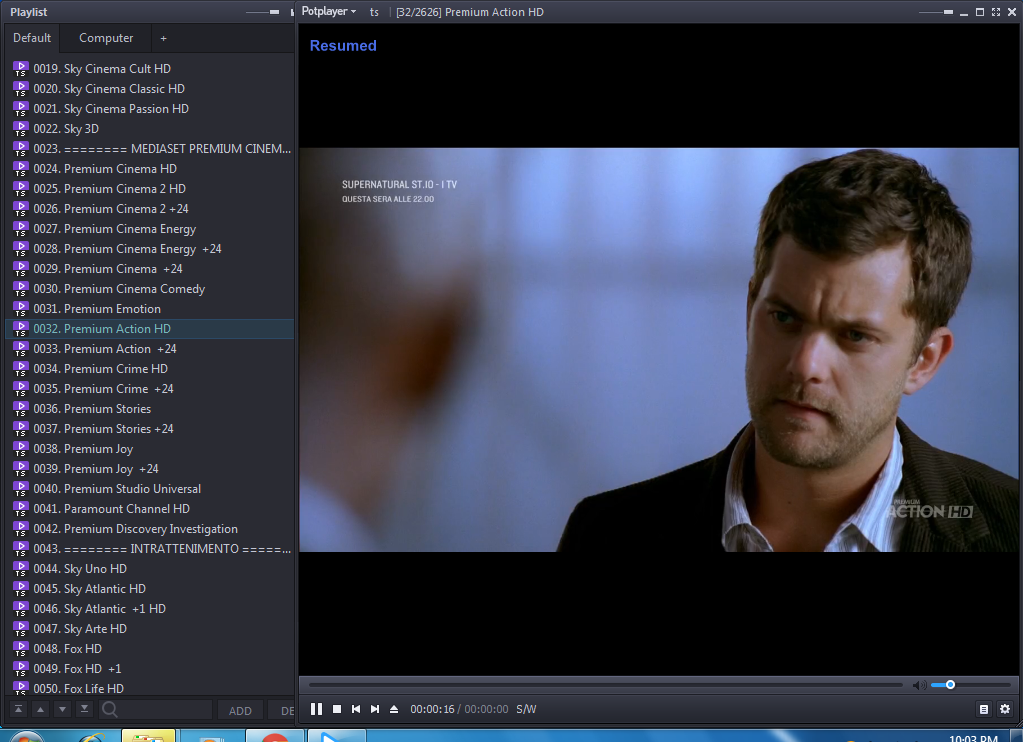Viewport: 1023px width, 742px height.
Task: Open Windows Explorer folder on taskbar
Action: (x=148, y=736)
